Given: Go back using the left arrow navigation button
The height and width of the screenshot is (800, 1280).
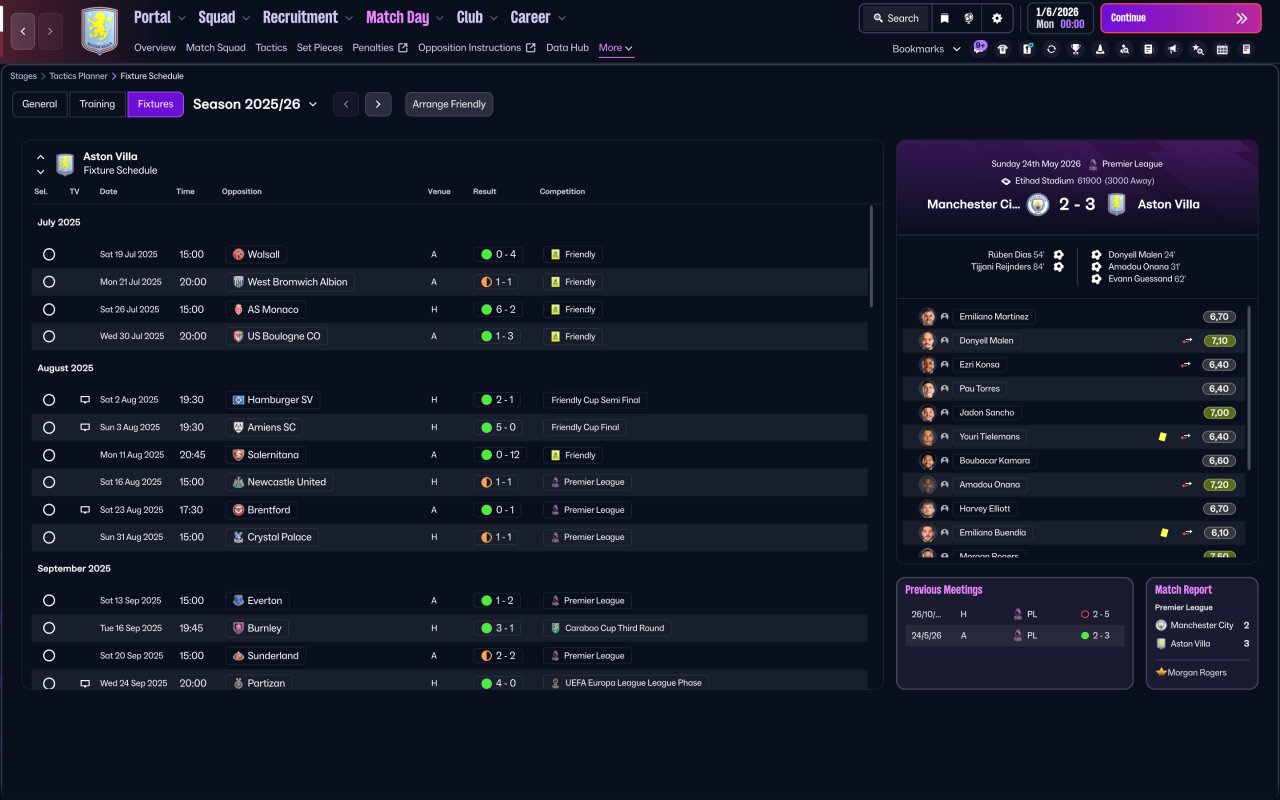Looking at the screenshot, I should [23, 31].
